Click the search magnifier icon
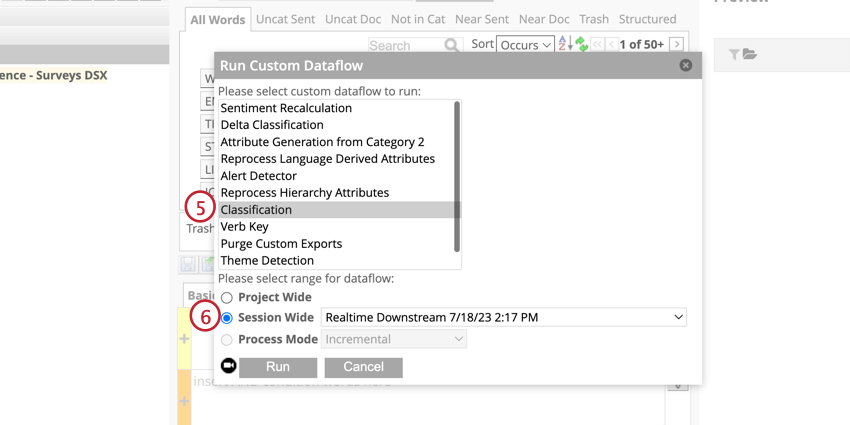This screenshot has height=425, width=850. point(452,45)
